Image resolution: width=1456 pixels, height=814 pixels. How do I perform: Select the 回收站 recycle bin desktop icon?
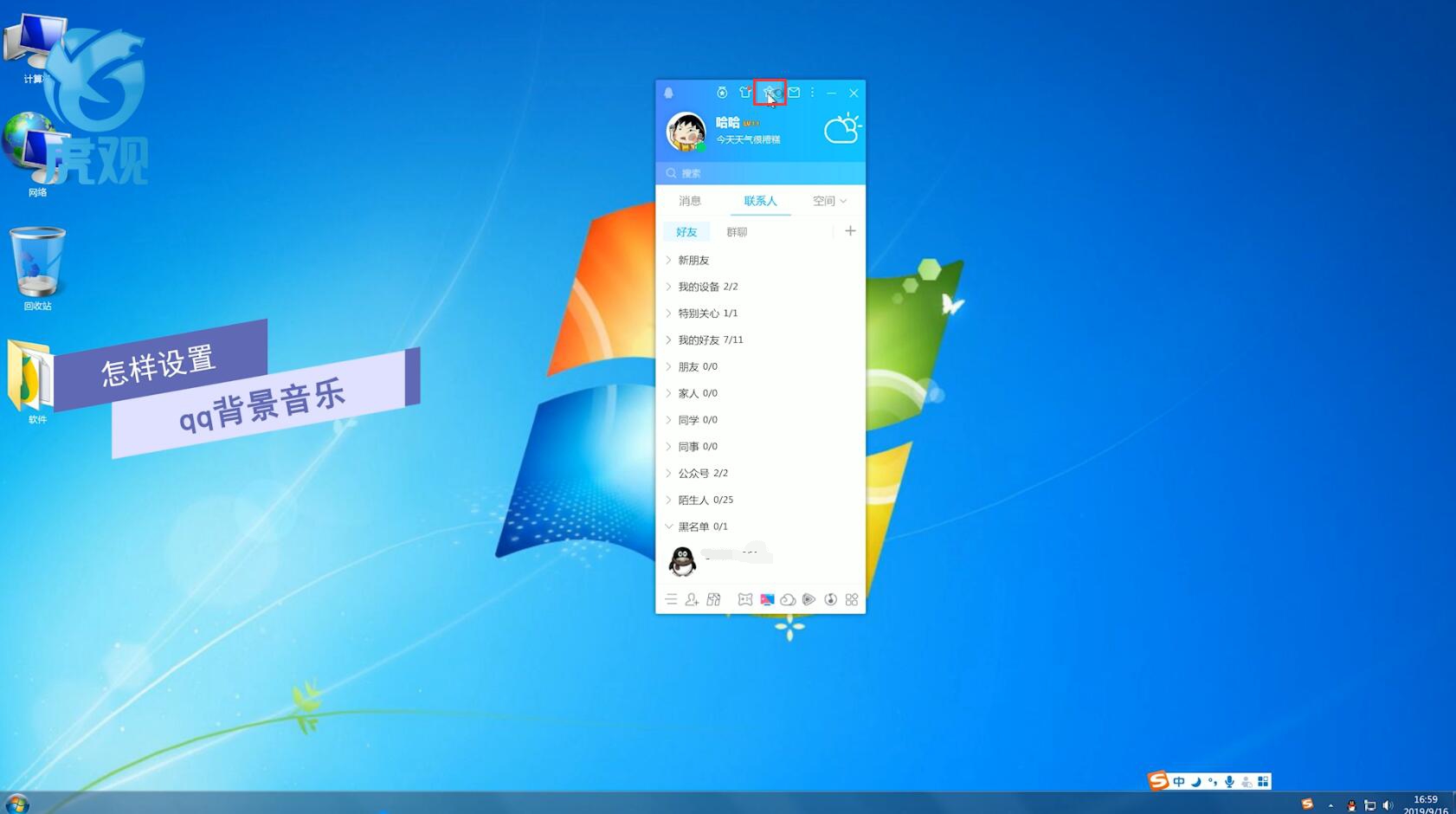[x=37, y=268]
